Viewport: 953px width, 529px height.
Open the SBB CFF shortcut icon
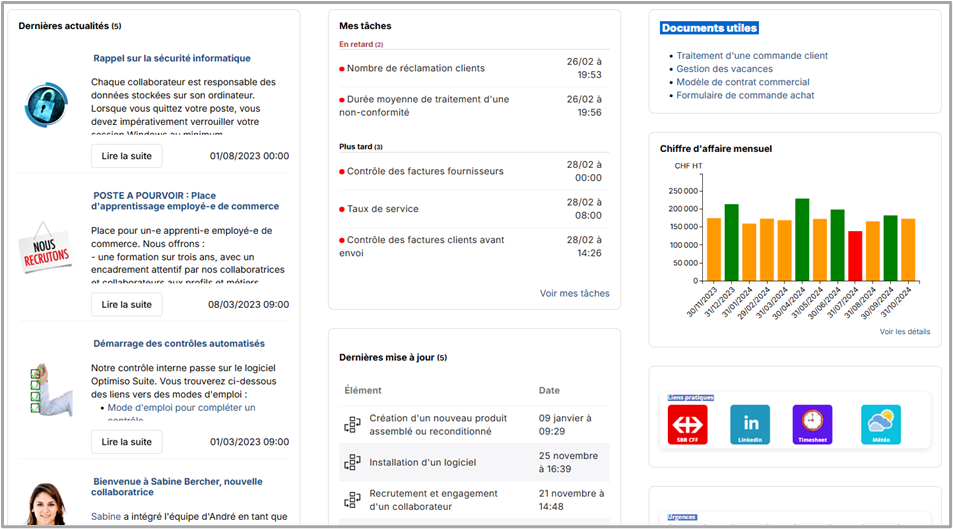point(687,423)
